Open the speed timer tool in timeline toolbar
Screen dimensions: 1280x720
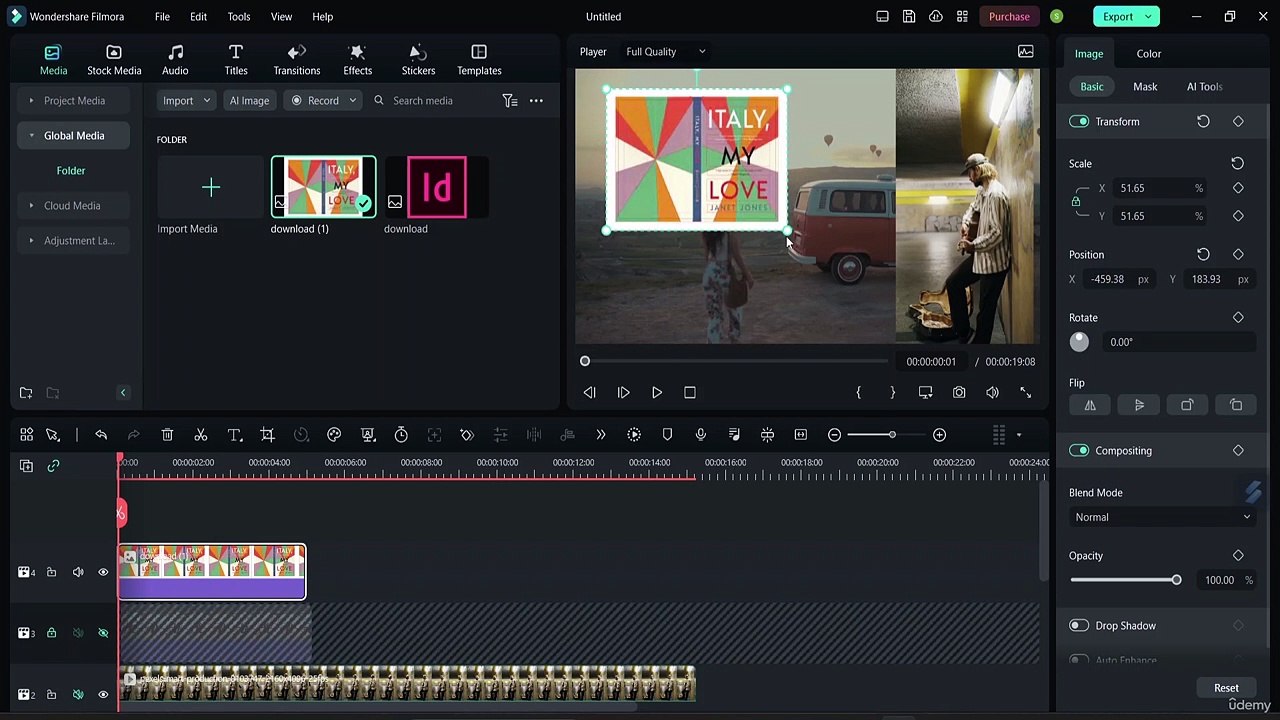[401, 435]
